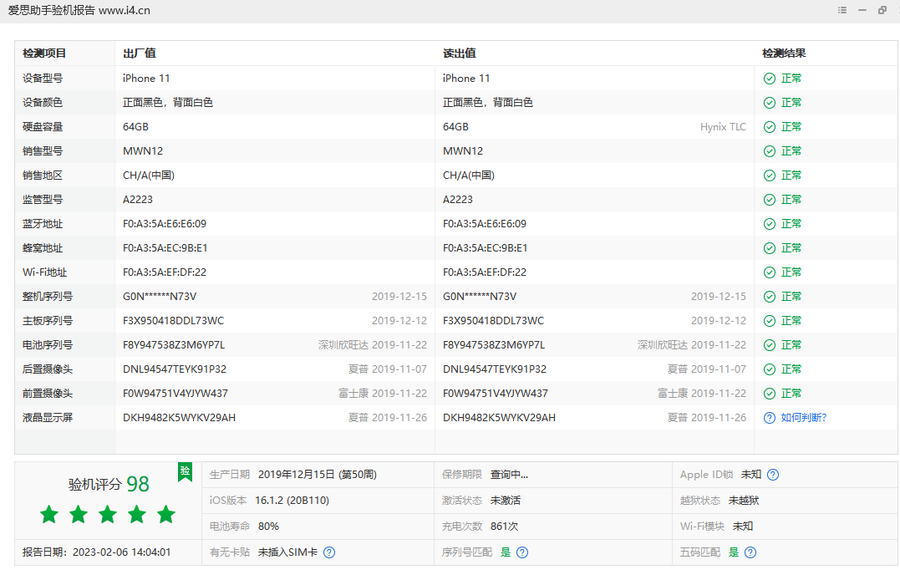Click the 读出值 column header
The width and height of the screenshot is (900, 575).
tap(459, 53)
